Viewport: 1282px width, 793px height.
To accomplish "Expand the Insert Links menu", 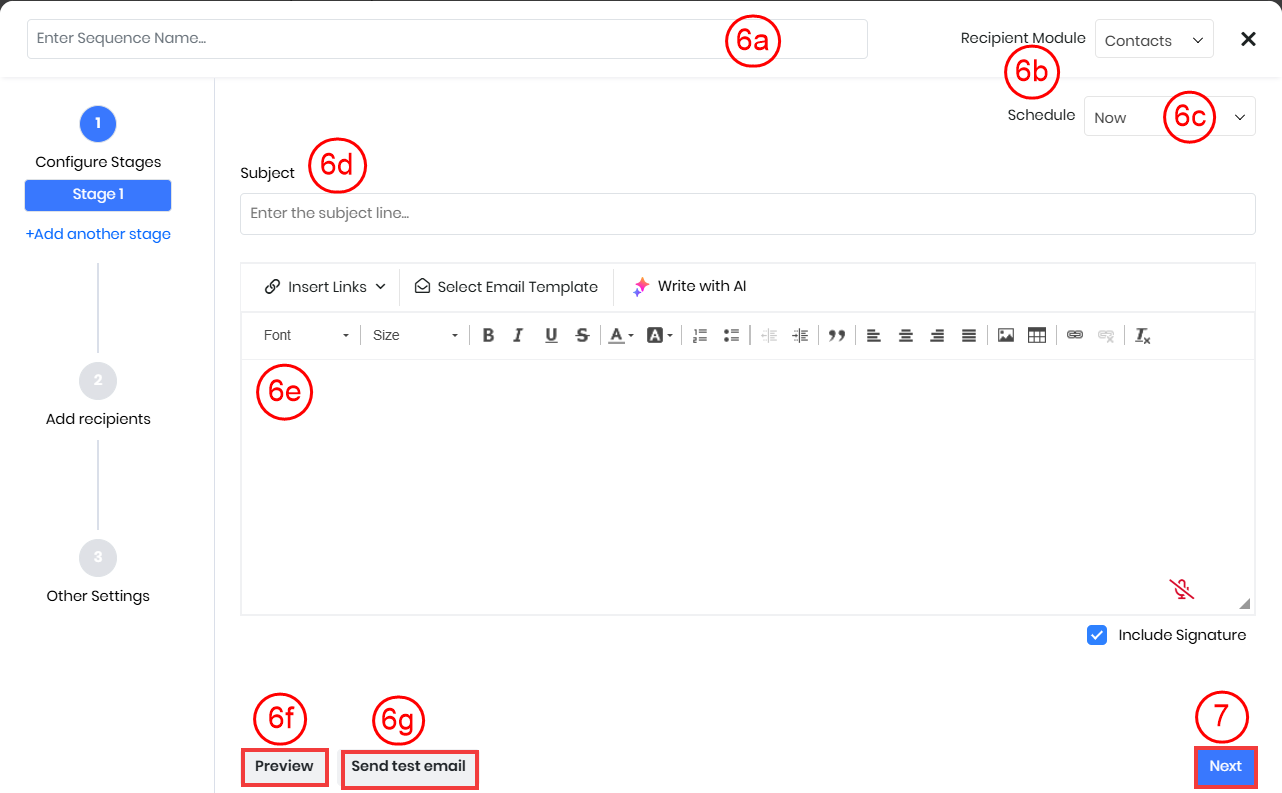I will pos(325,287).
